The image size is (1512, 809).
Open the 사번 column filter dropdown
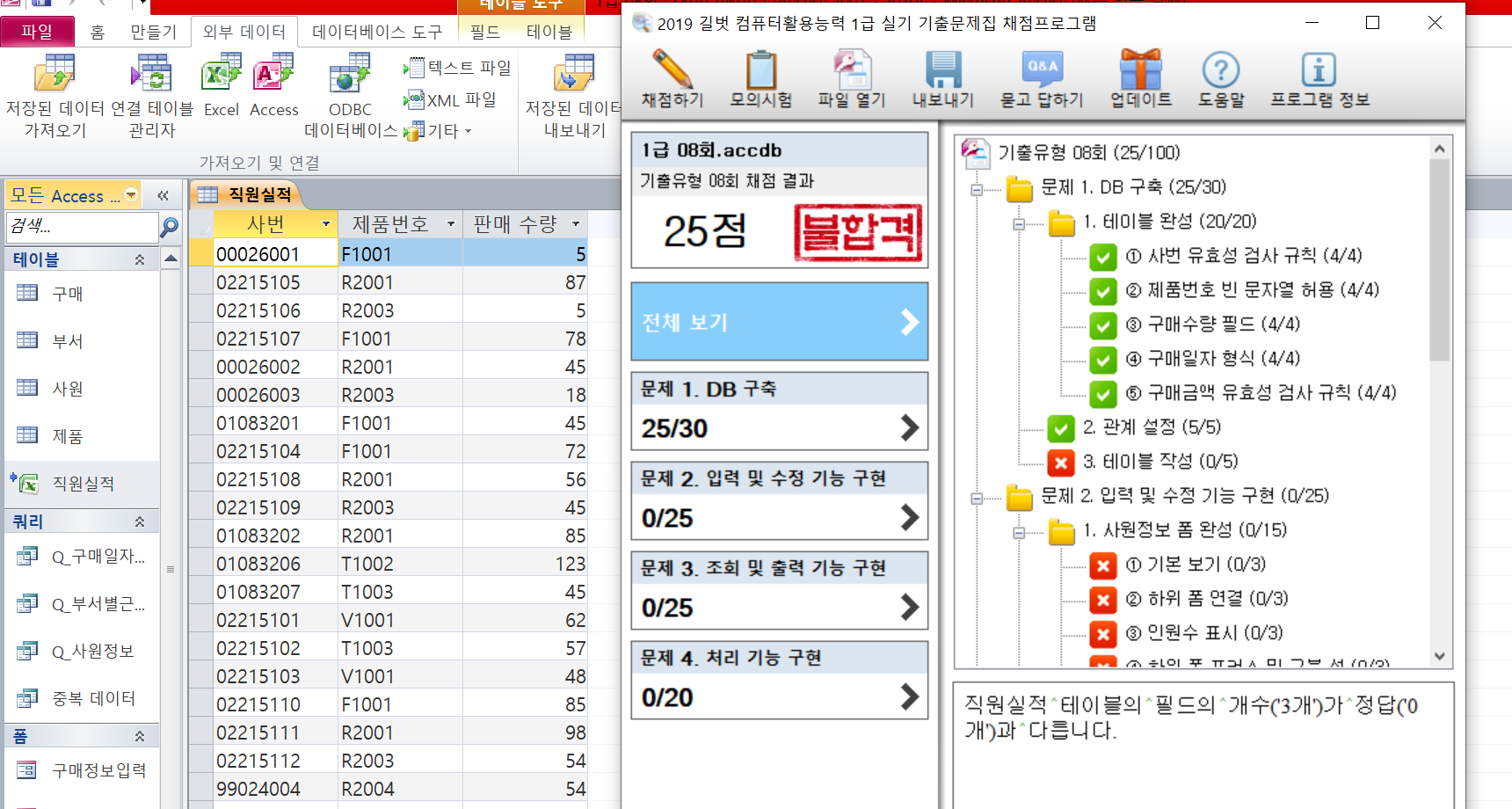click(x=326, y=224)
